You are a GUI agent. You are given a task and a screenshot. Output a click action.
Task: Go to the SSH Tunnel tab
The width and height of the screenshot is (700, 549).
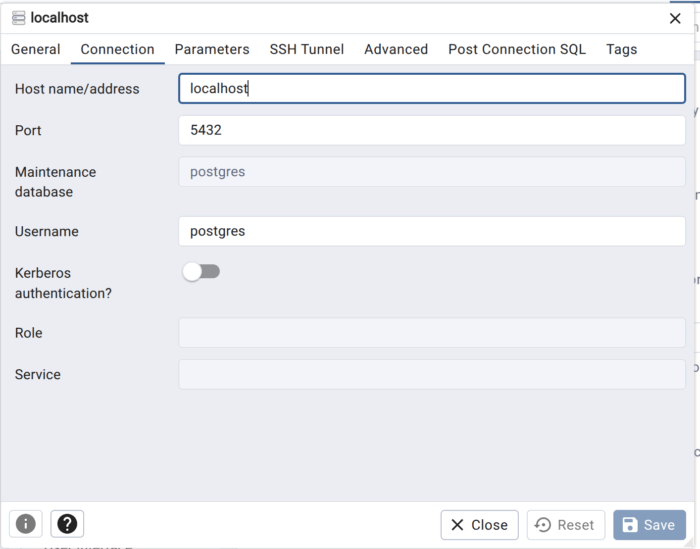pyautogui.click(x=307, y=49)
